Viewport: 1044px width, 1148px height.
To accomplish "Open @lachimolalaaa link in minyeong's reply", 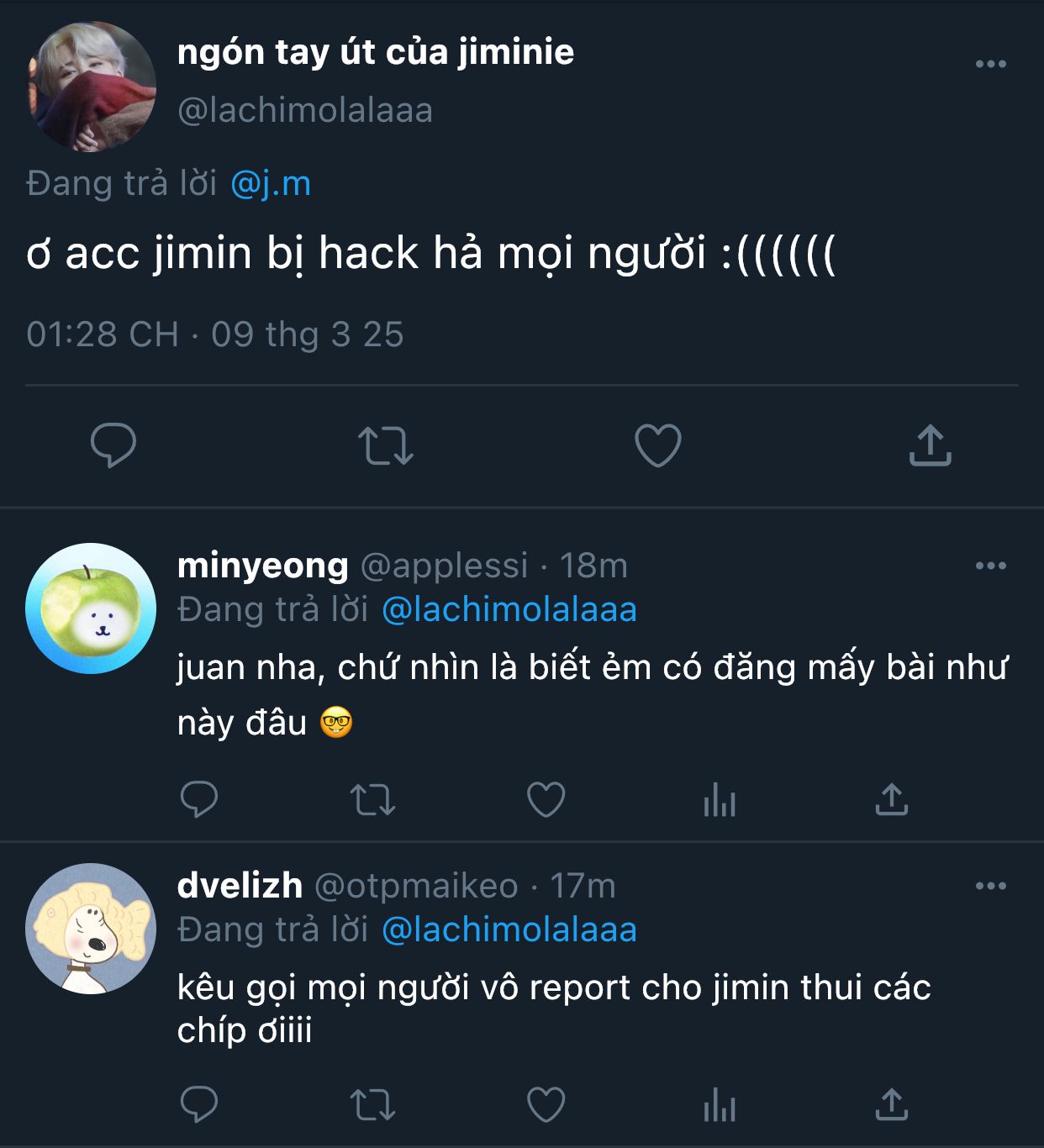I will 509,609.
